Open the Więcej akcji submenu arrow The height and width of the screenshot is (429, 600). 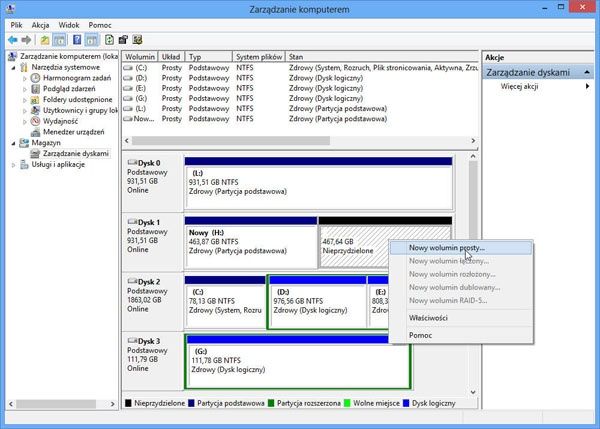pos(587,86)
